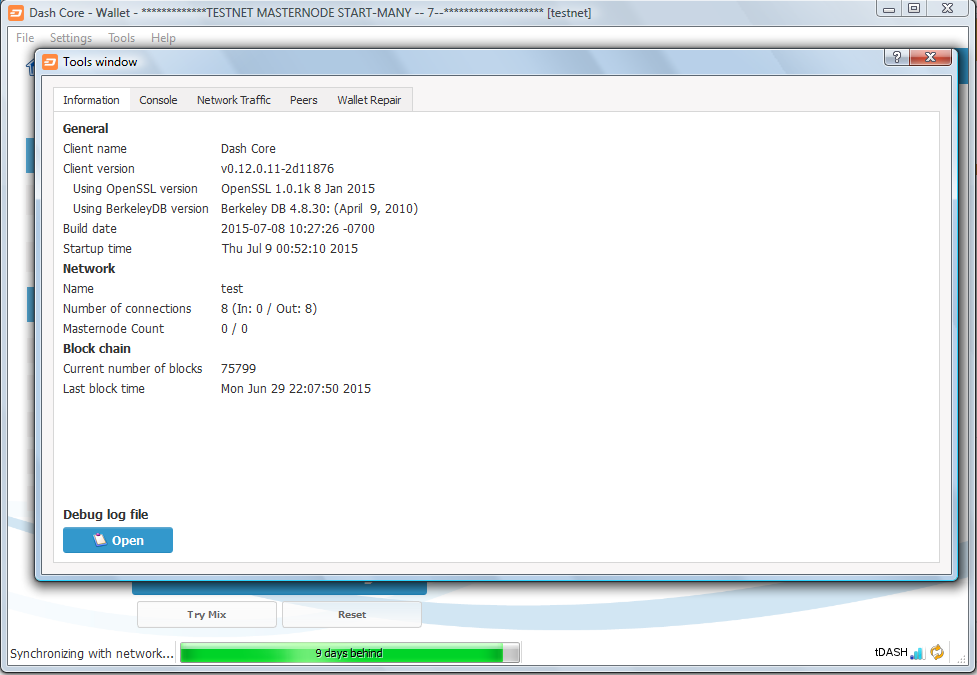Switch to the Network Traffic tab
The height and width of the screenshot is (675, 977).
coord(234,100)
